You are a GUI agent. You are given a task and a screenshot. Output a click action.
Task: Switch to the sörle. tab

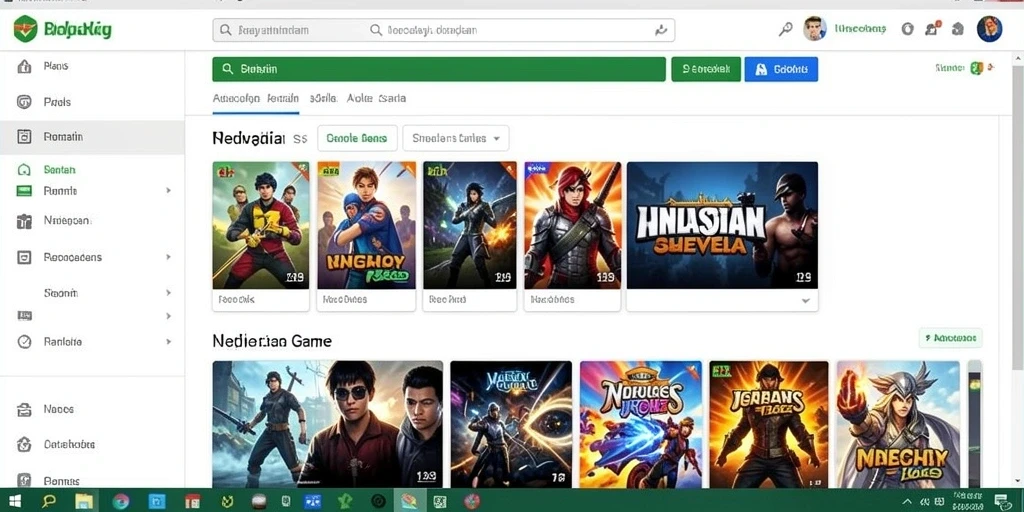tap(323, 99)
